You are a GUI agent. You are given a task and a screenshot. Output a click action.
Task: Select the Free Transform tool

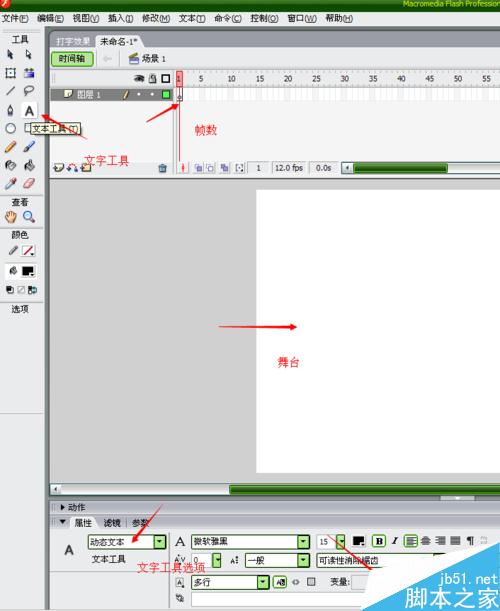(x=10, y=73)
